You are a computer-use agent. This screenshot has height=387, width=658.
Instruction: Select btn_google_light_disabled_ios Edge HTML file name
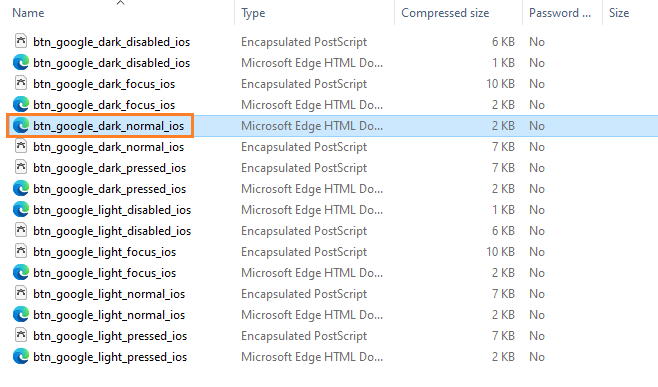(x=112, y=210)
